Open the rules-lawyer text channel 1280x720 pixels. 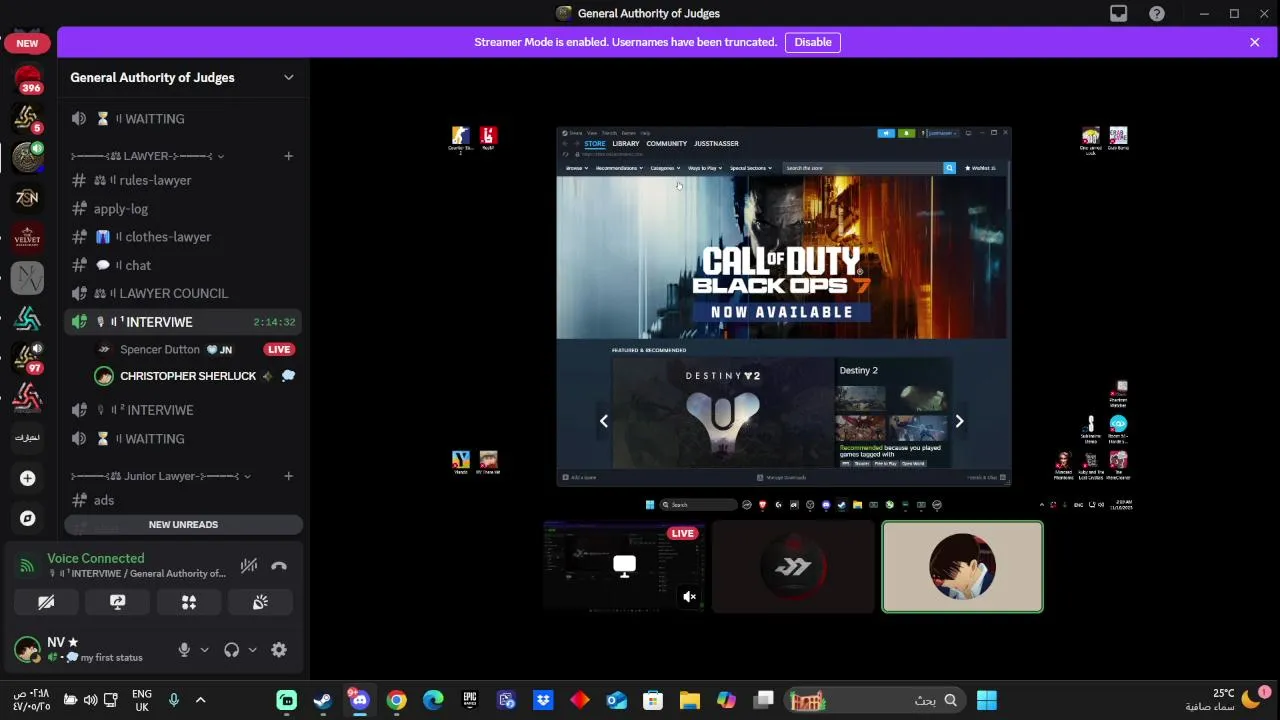coord(183,180)
